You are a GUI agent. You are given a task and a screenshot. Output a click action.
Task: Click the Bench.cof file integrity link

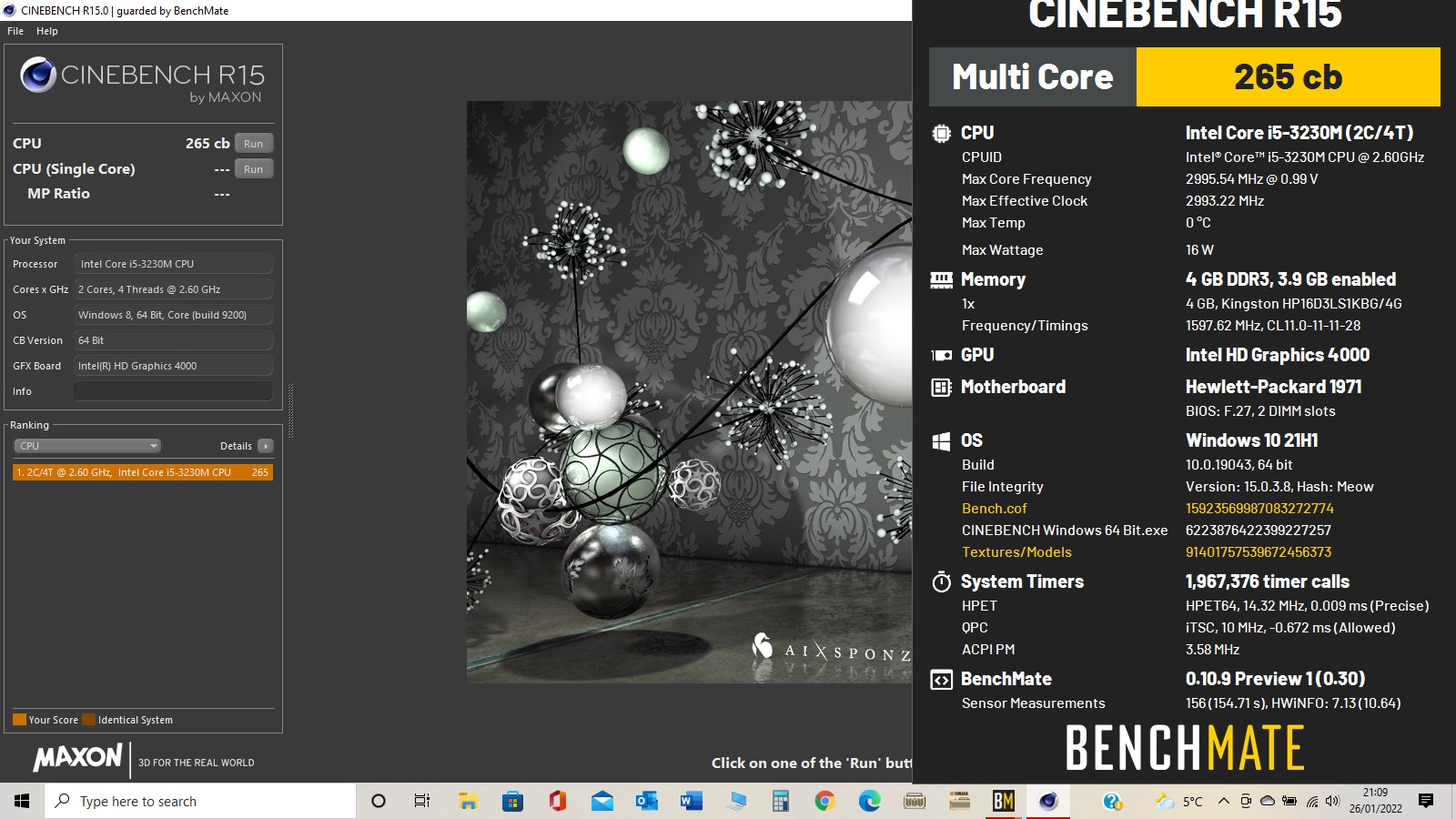coord(994,509)
